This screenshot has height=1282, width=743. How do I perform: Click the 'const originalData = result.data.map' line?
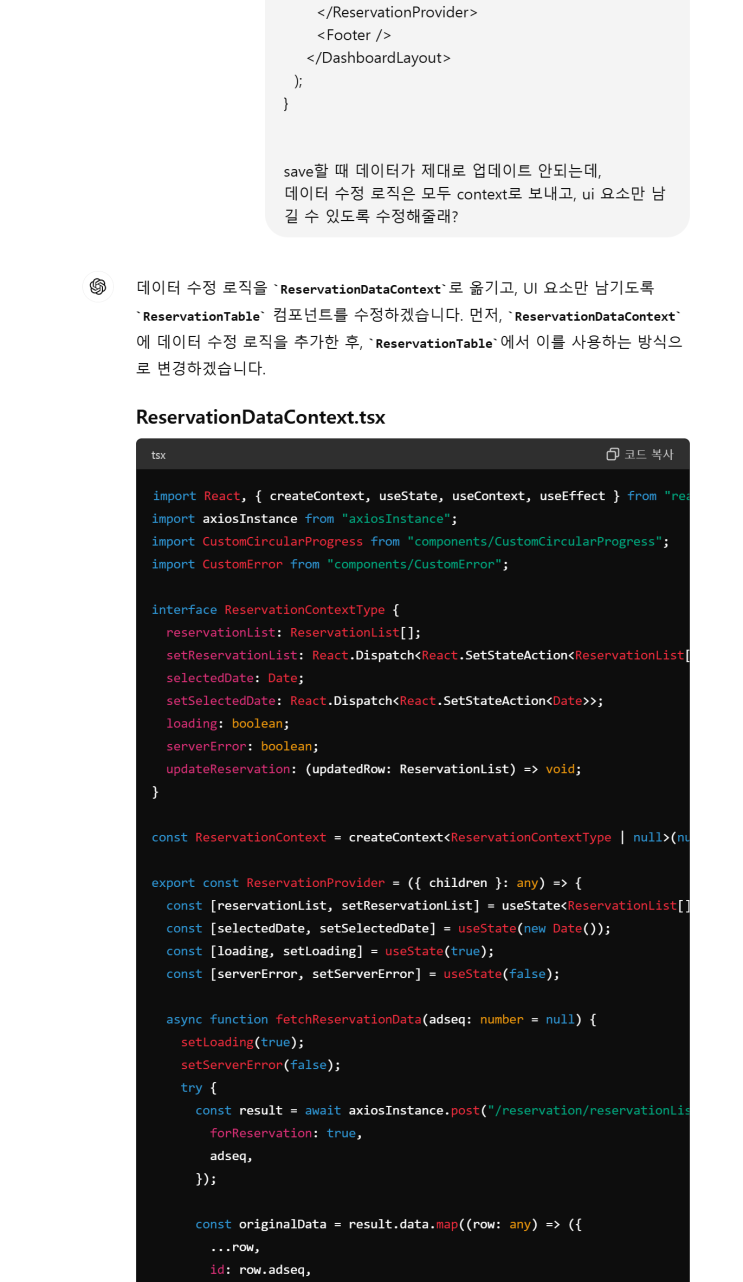coord(388,1225)
